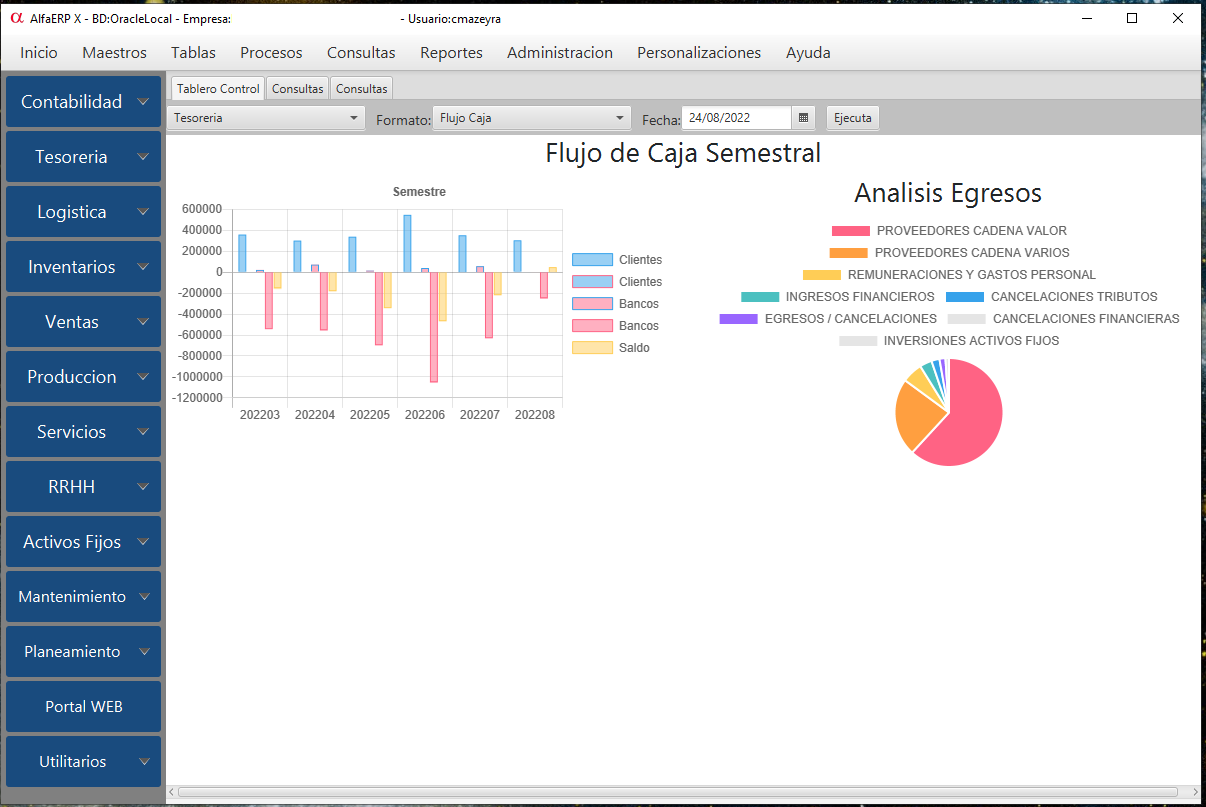Open the Tesoreria module dropdown
Image resolution: width=1206 pixels, height=807 pixels.
tap(266, 118)
